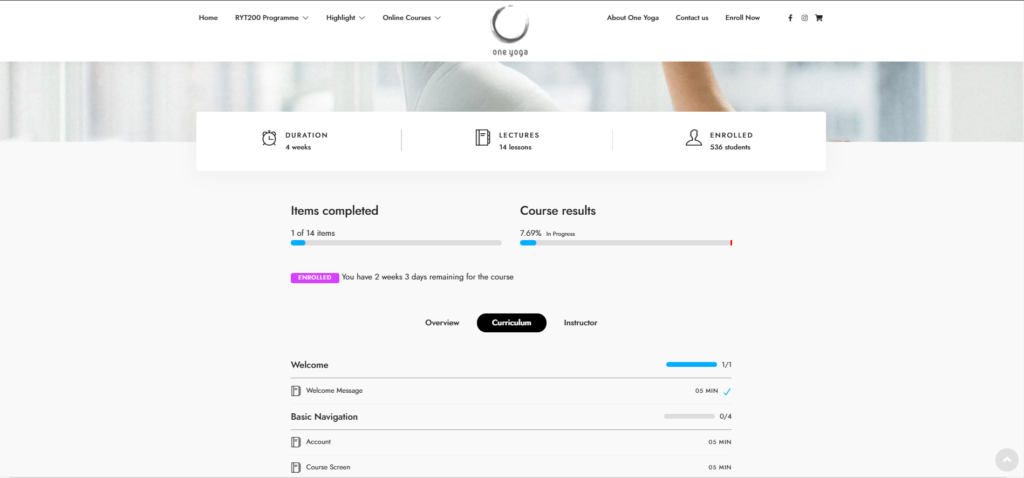The width and height of the screenshot is (1024, 478).
Task: Click the Course results progress bar
Action: tap(626, 243)
